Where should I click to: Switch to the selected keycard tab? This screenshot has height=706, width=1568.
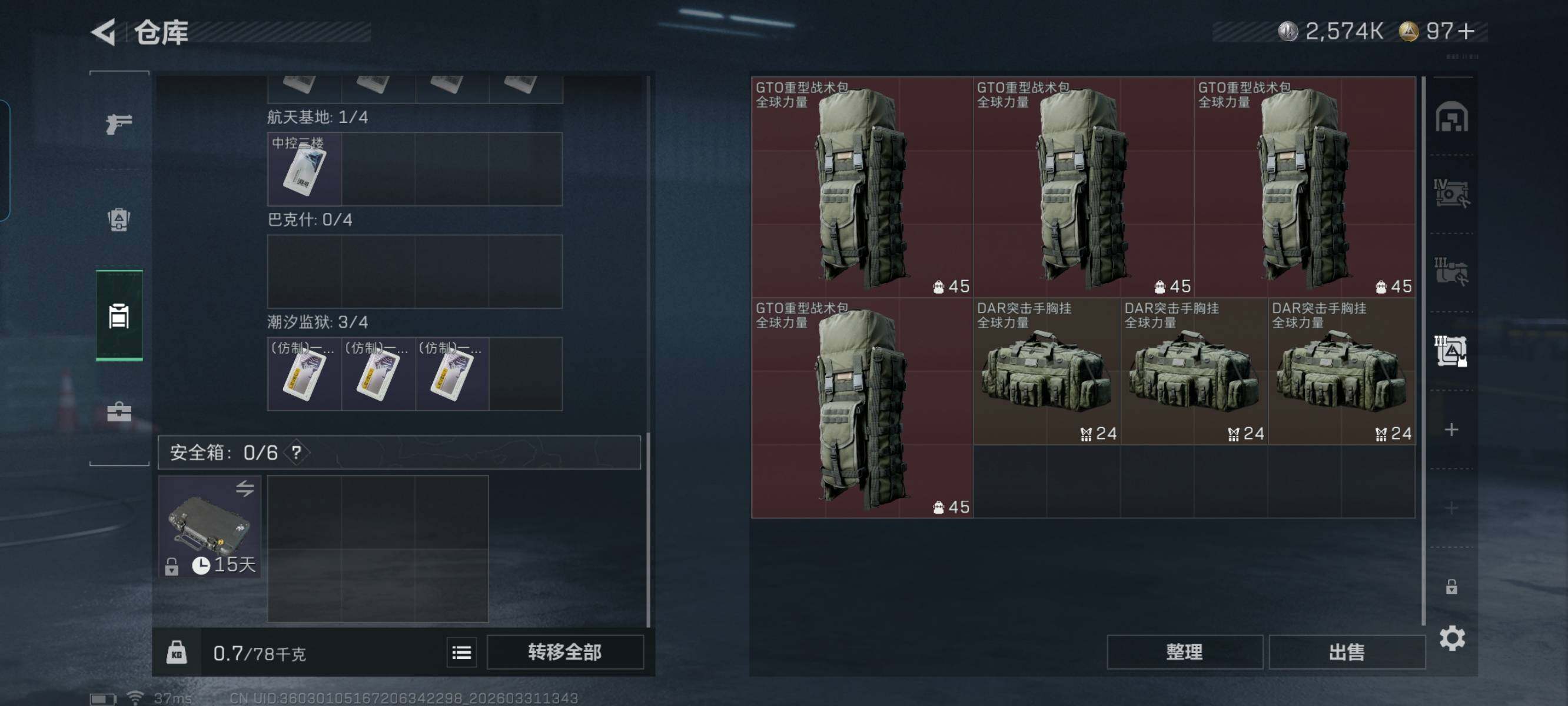119,316
